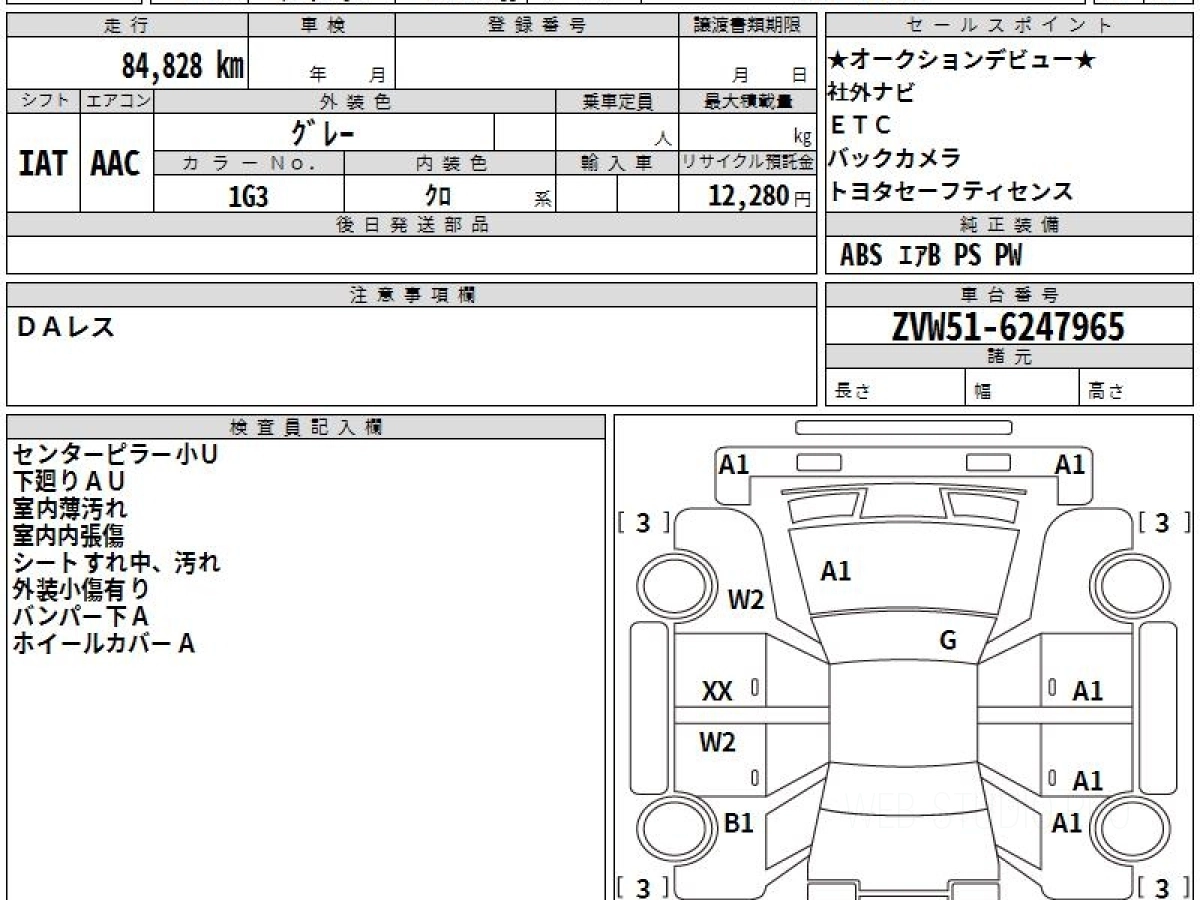The width and height of the screenshot is (1200, 900).
Task: Click the バンパー下A note
Action: pos(81,617)
